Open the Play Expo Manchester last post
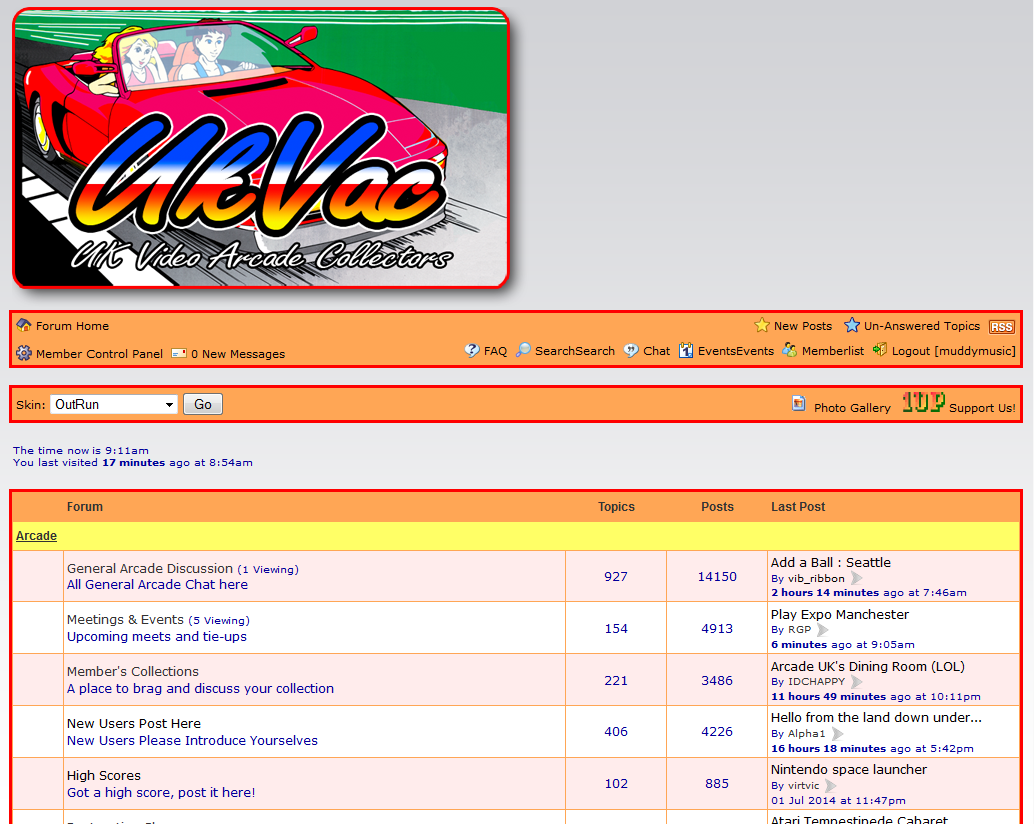1034x824 pixels. pos(839,614)
